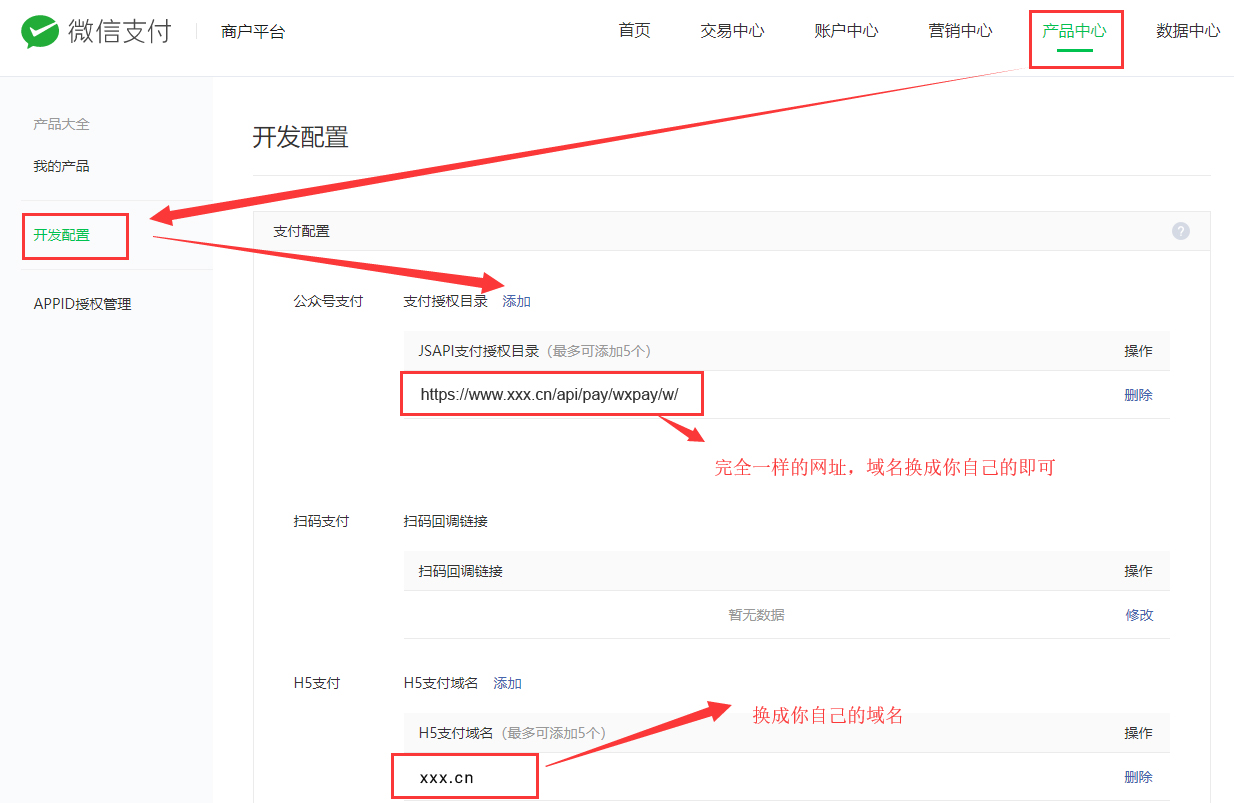This screenshot has height=803, width=1234.
Task: Click the help question mark icon
Action: (x=1181, y=231)
